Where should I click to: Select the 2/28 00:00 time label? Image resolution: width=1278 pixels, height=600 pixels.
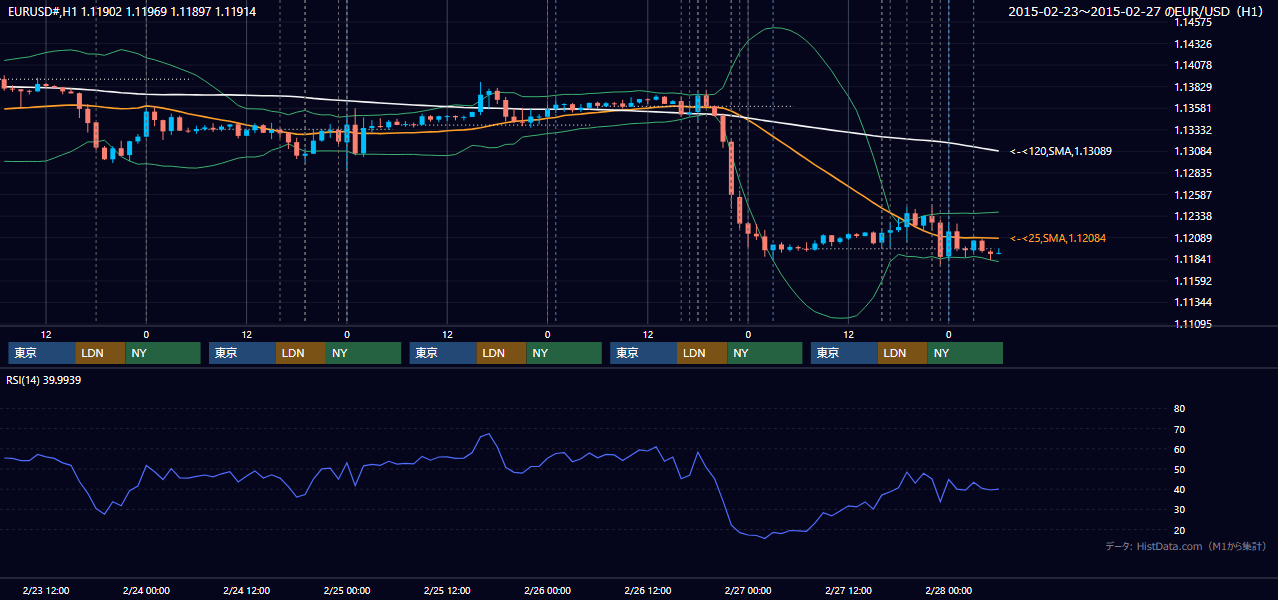tap(948, 590)
